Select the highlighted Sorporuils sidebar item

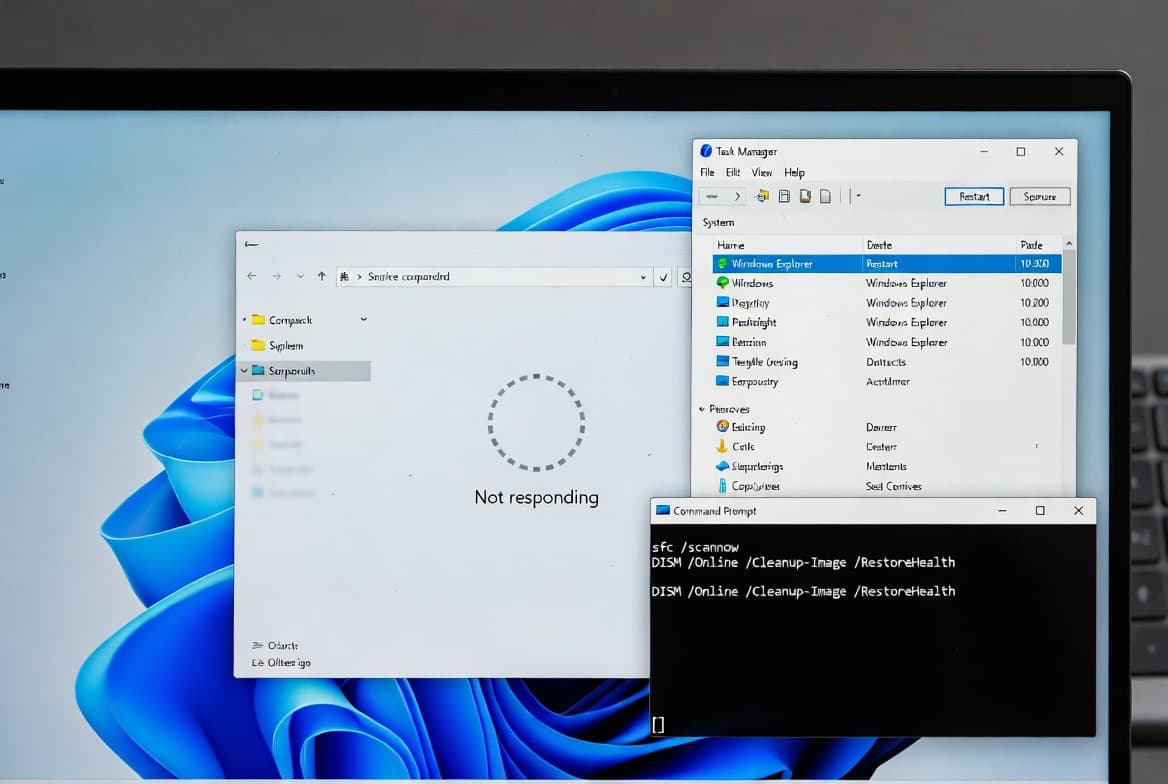coord(305,371)
